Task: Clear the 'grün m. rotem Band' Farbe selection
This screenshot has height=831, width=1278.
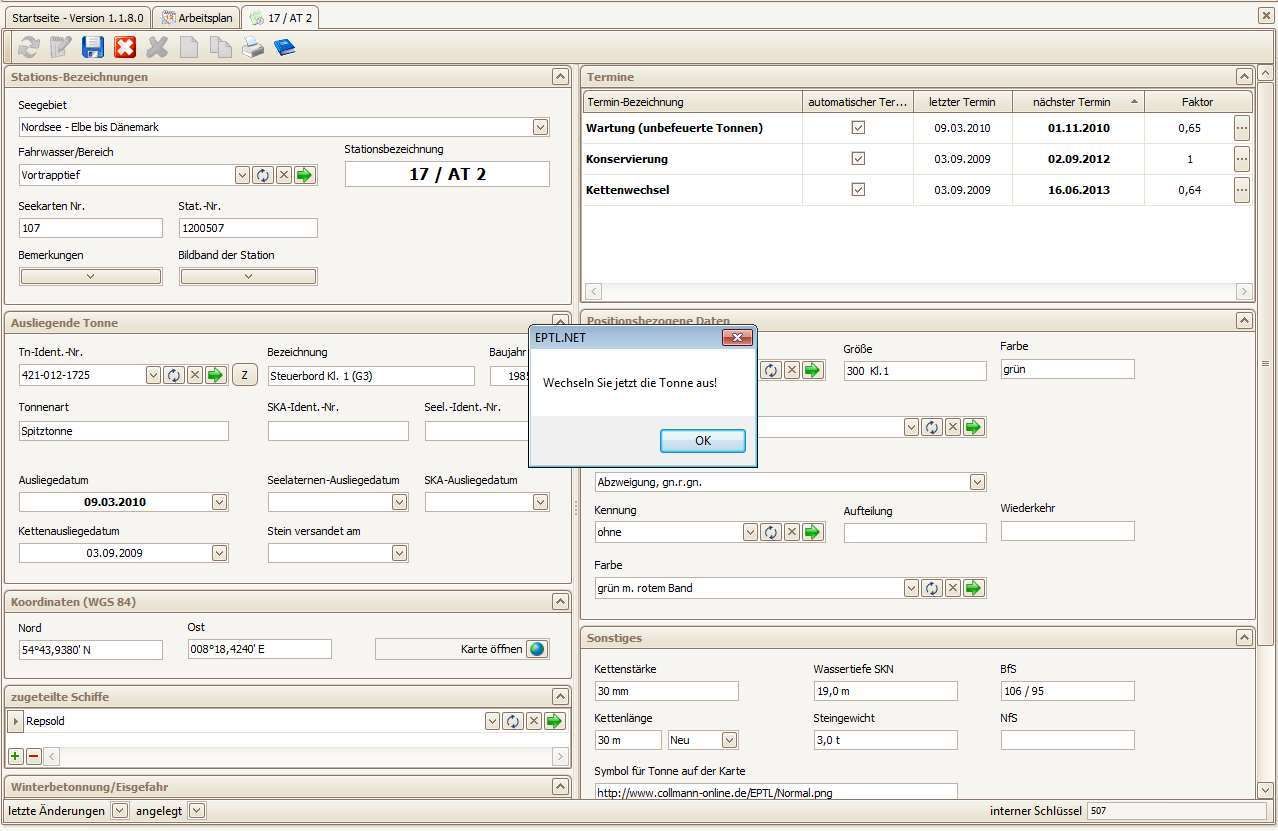Action: point(952,588)
